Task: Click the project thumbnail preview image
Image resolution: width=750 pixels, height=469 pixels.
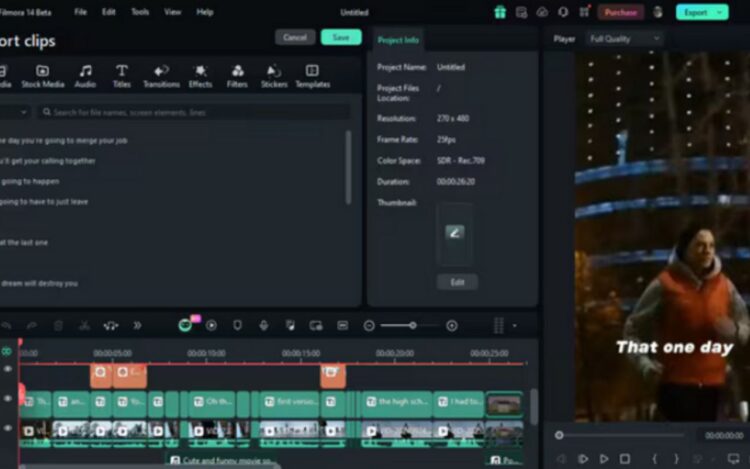Action: [x=454, y=233]
